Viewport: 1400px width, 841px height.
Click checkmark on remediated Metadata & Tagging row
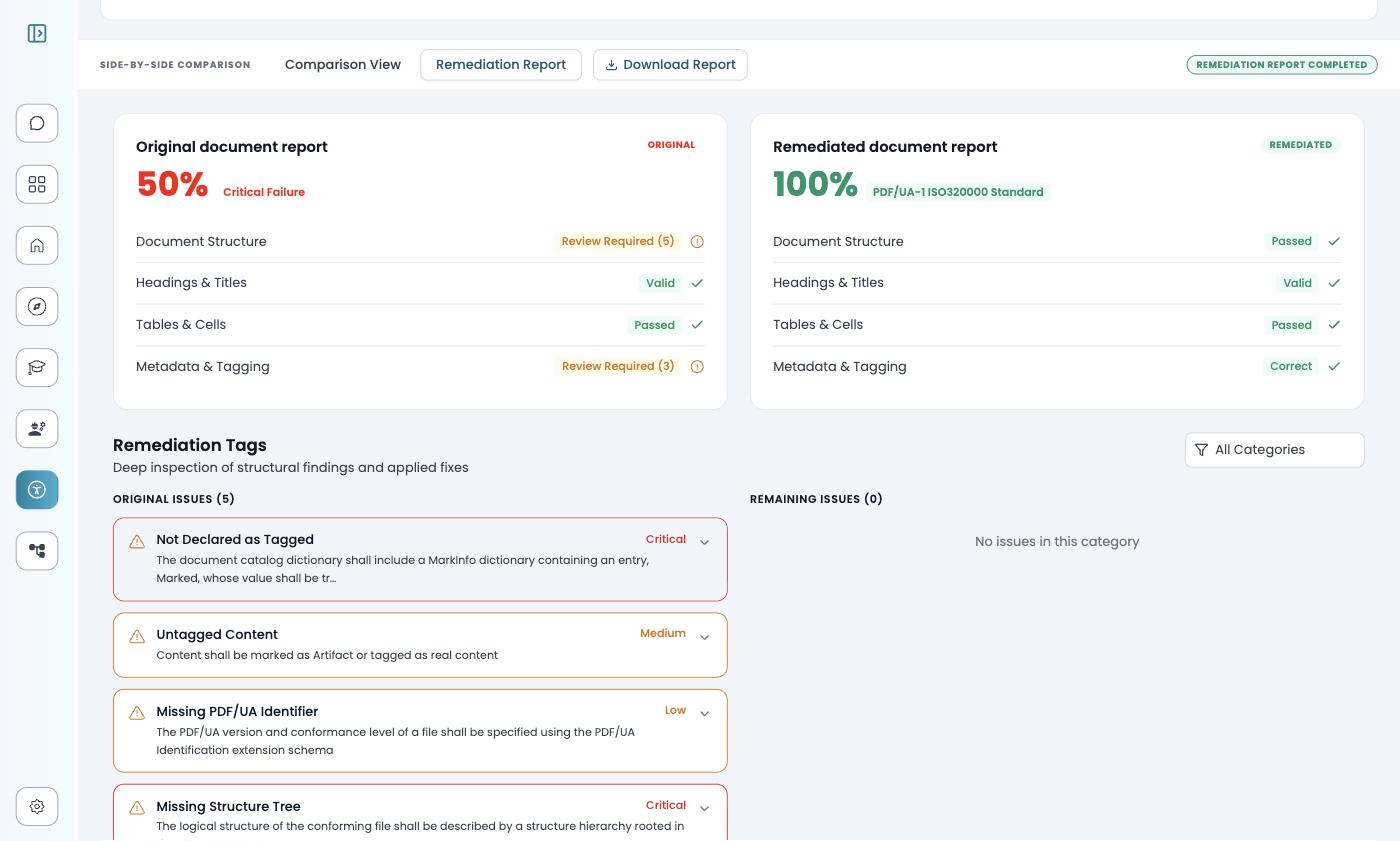[x=1334, y=366]
